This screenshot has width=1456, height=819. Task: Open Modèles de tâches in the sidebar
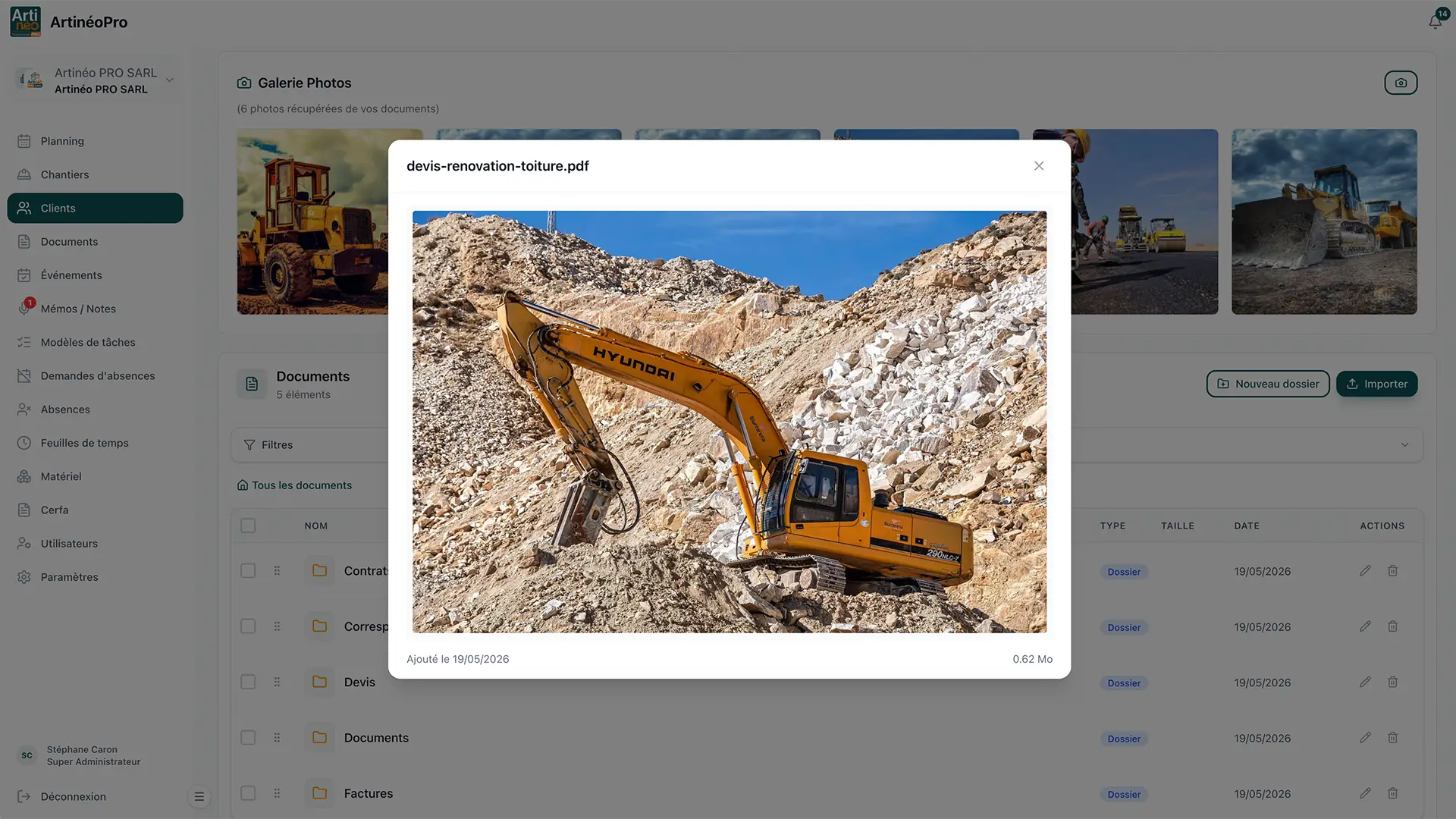coord(95,342)
